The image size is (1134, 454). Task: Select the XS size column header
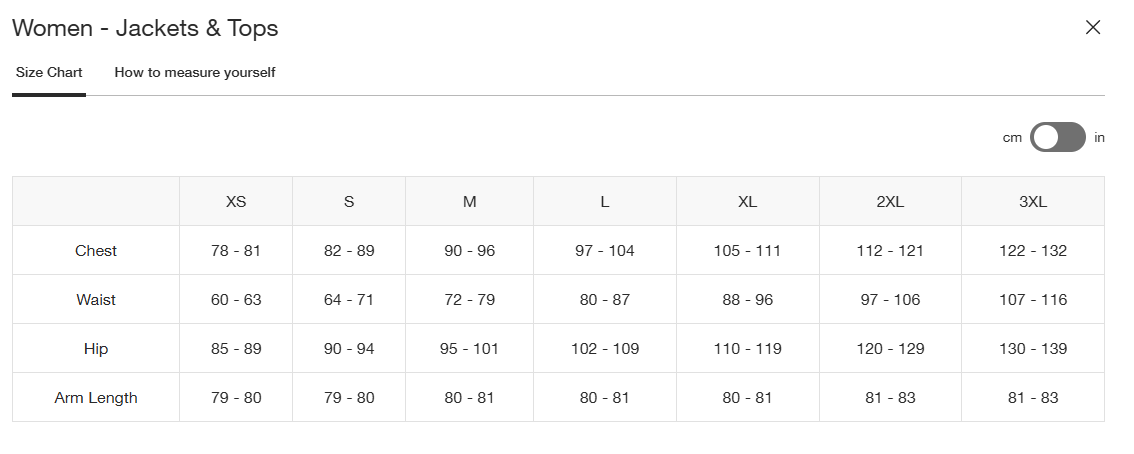(x=236, y=201)
